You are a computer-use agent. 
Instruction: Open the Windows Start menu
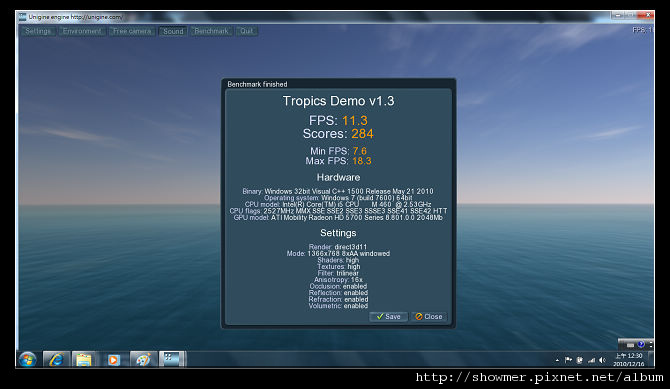click(27, 360)
